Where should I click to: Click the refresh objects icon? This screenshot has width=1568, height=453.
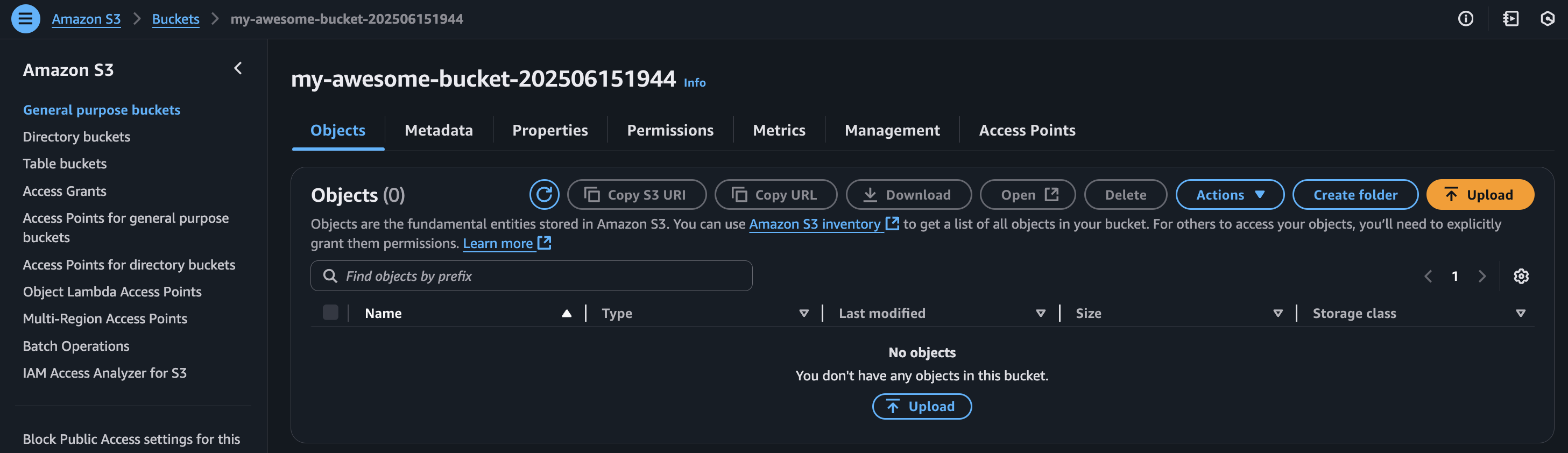pos(543,195)
